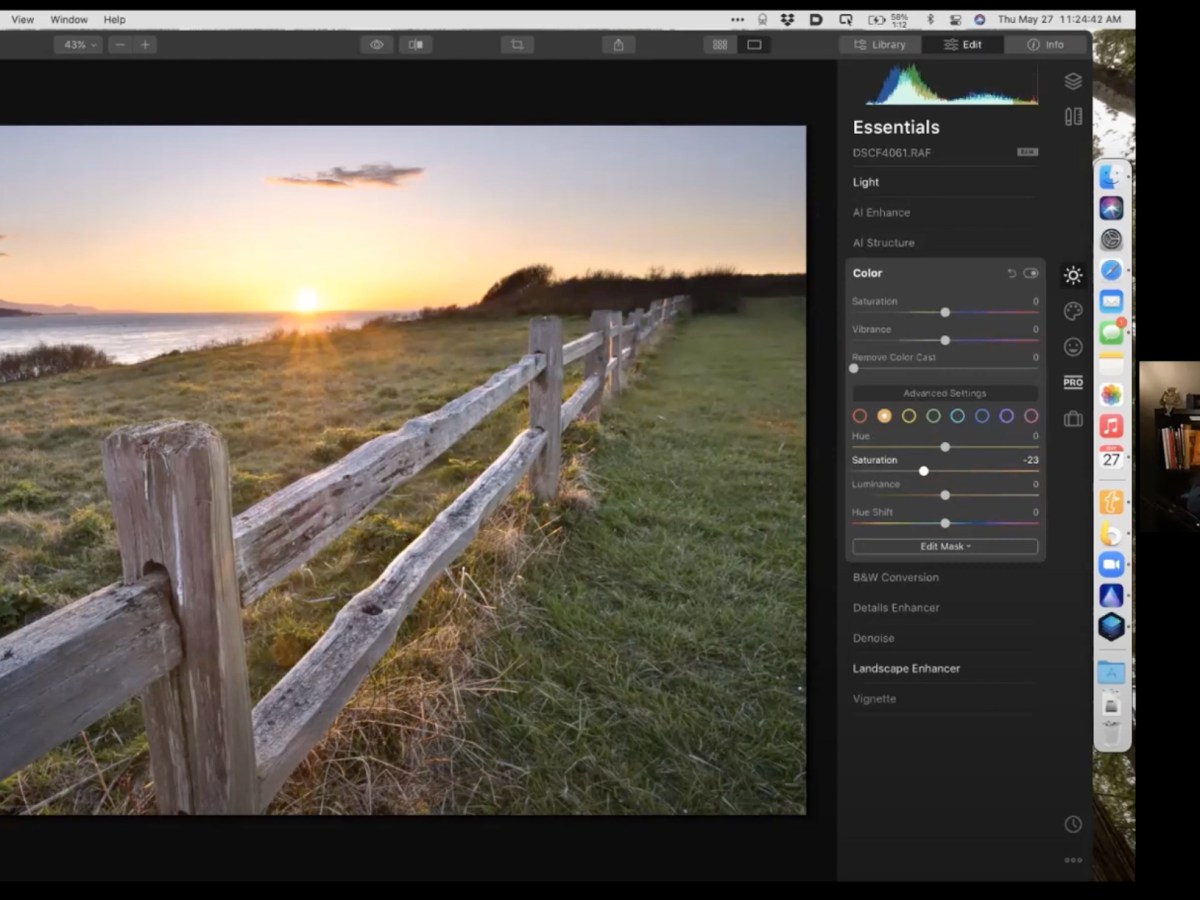
Task: Open the Edit Mask dropdown
Action: 945,547
